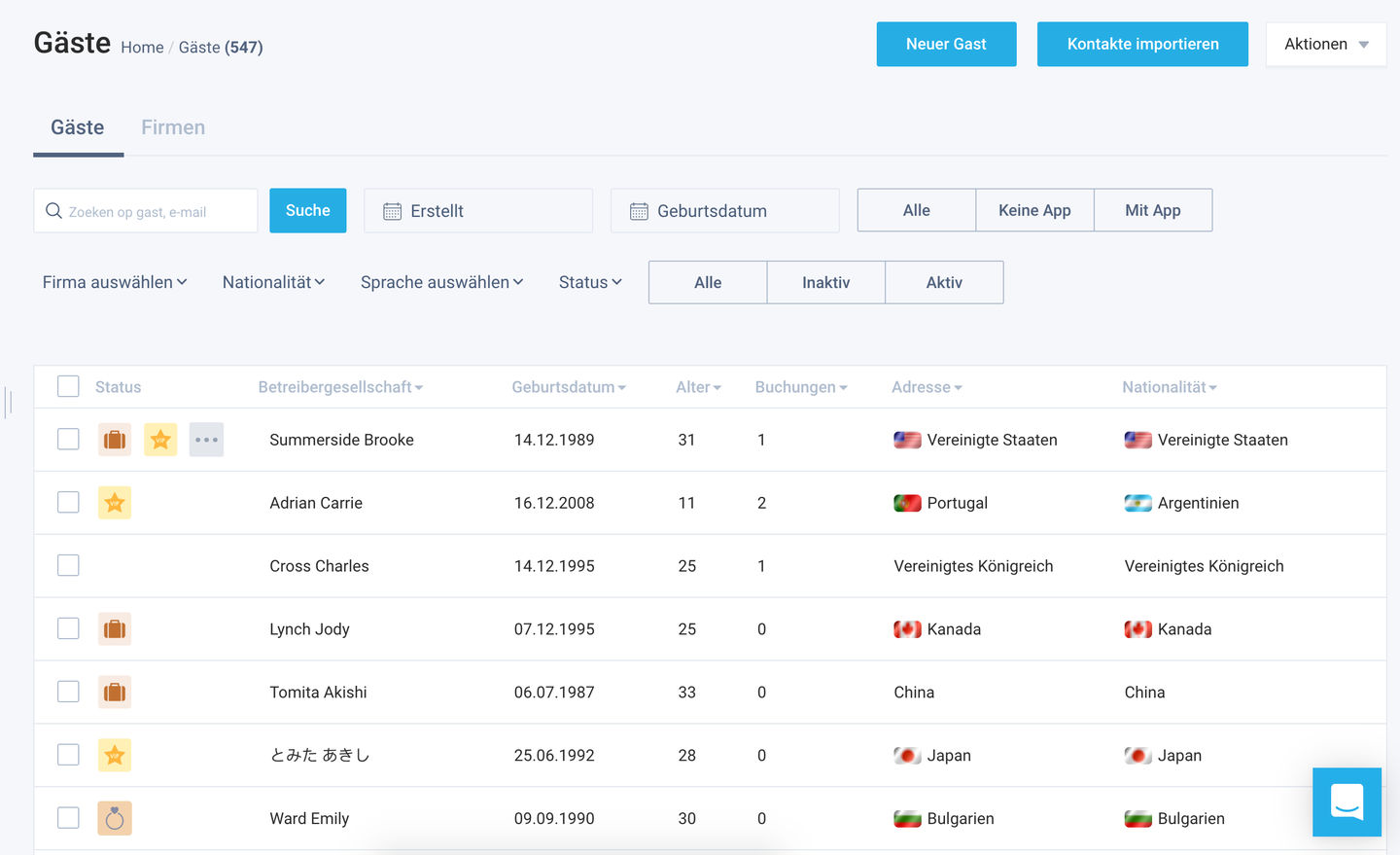Open the Erstellt date filter field
This screenshot has width=1400, height=855.
tap(478, 211)
